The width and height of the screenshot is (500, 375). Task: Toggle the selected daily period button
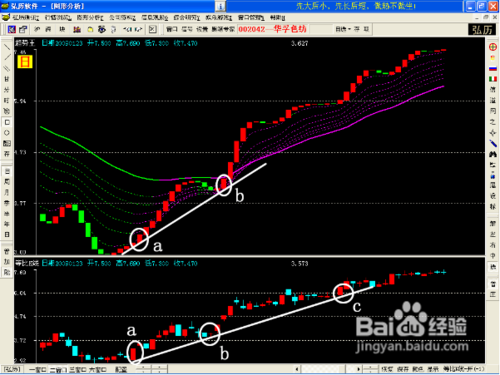7,171
